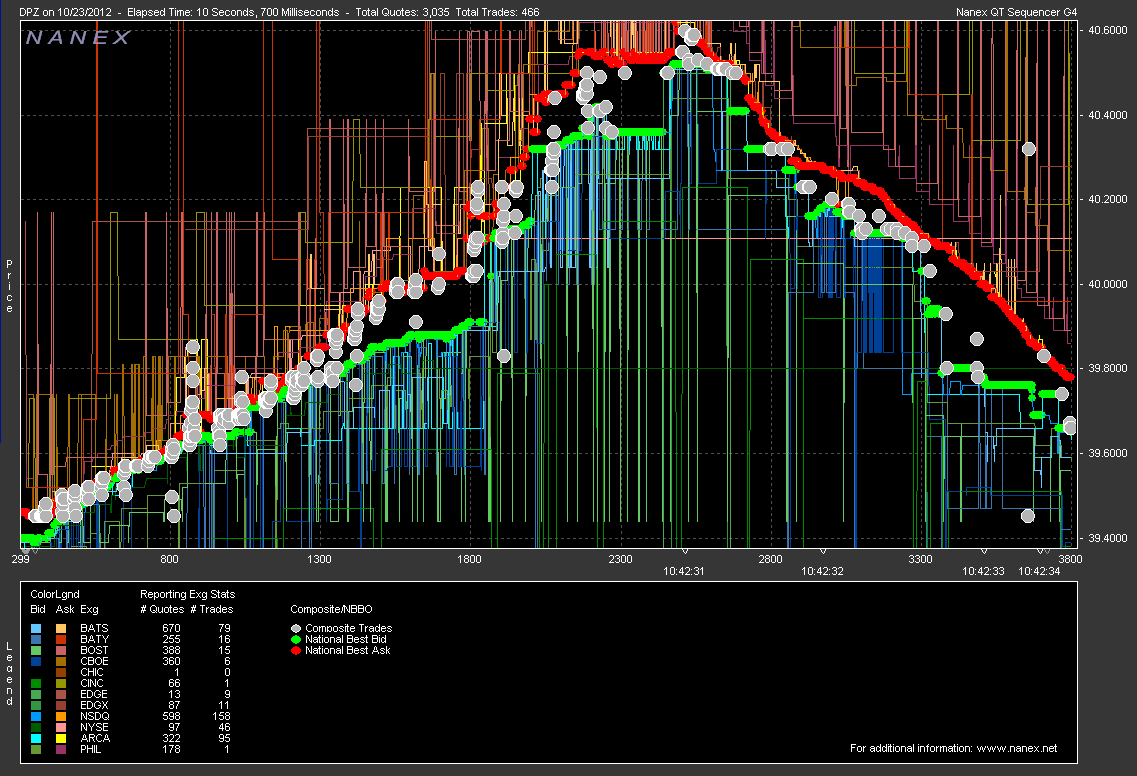This screenshot has height=776, width=1137.
Task: Click the 39.4000 price axis label
Action: tap(1108, 538)
